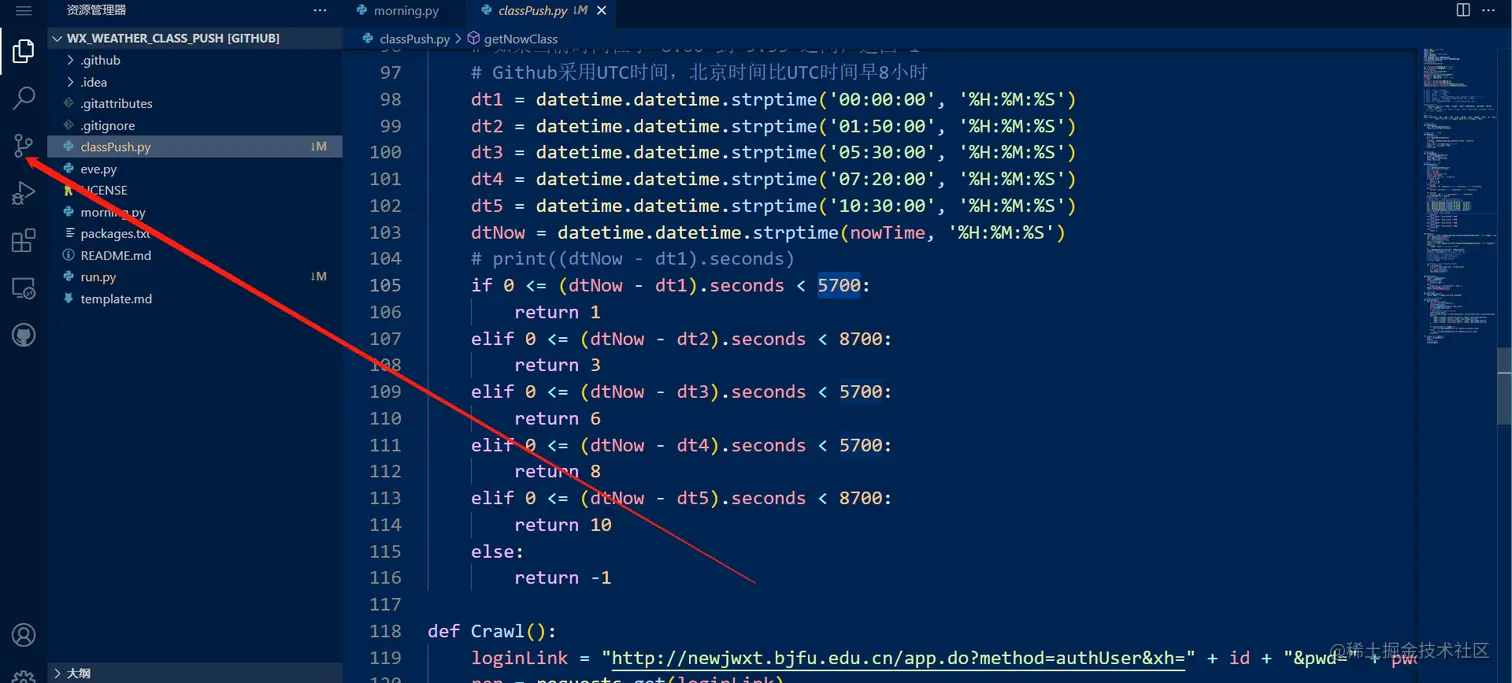Screen dimensions: 1512x683
Task: Open the Accounts menu icon
Action: pos(23,635)
